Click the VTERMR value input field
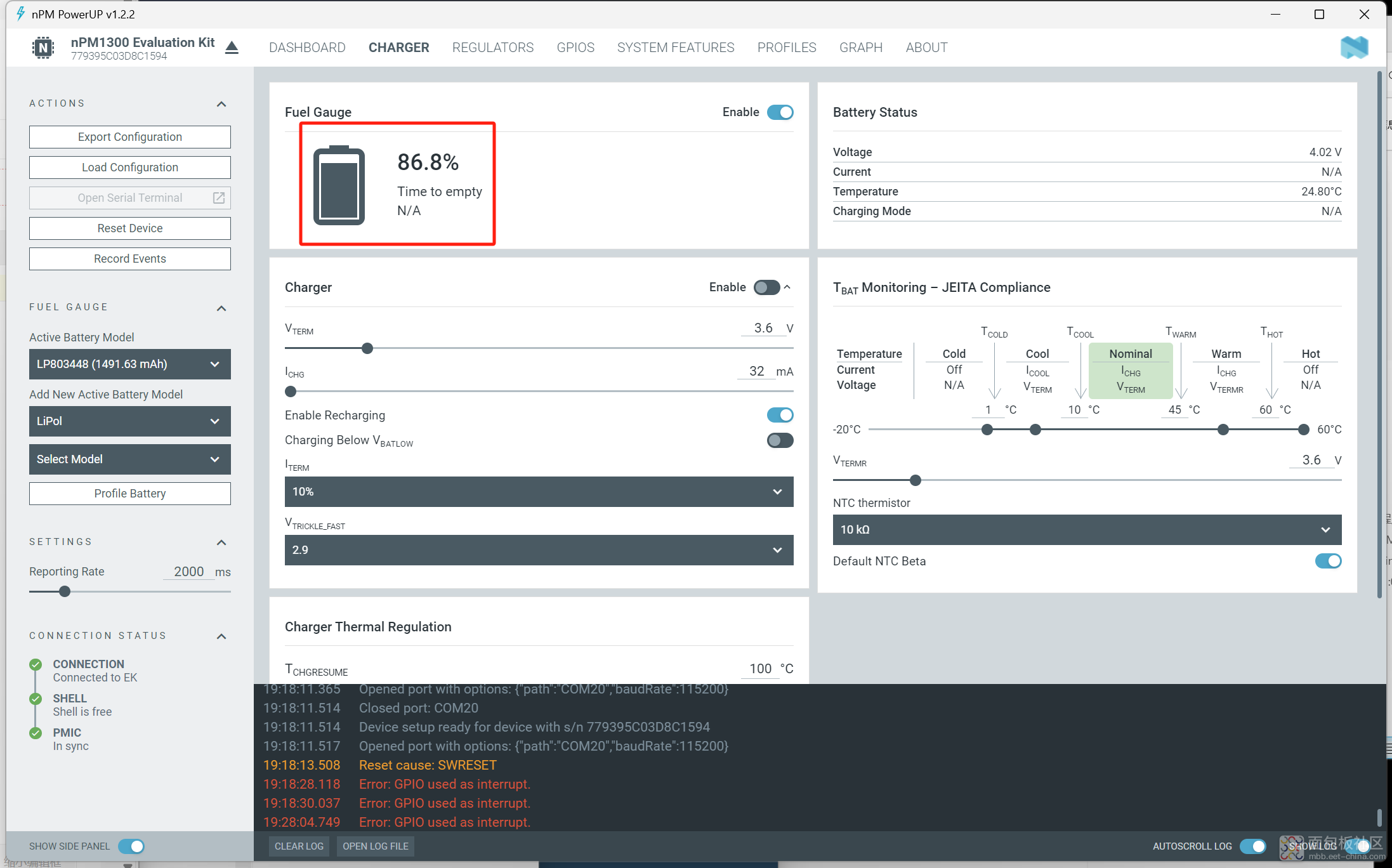Image resolution: width=1392 pixels, height=868 pixels. (x=1311, y=460)
